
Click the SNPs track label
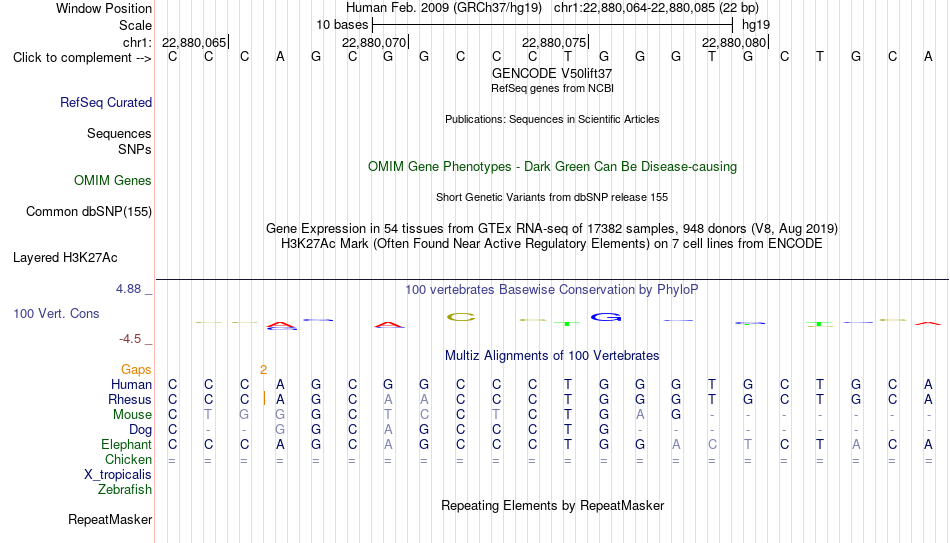[x=135, y=150]
